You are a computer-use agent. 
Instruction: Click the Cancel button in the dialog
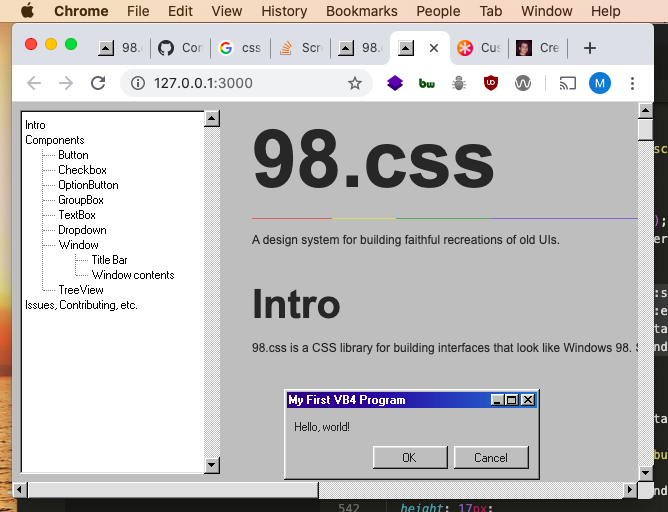point(491,457)
